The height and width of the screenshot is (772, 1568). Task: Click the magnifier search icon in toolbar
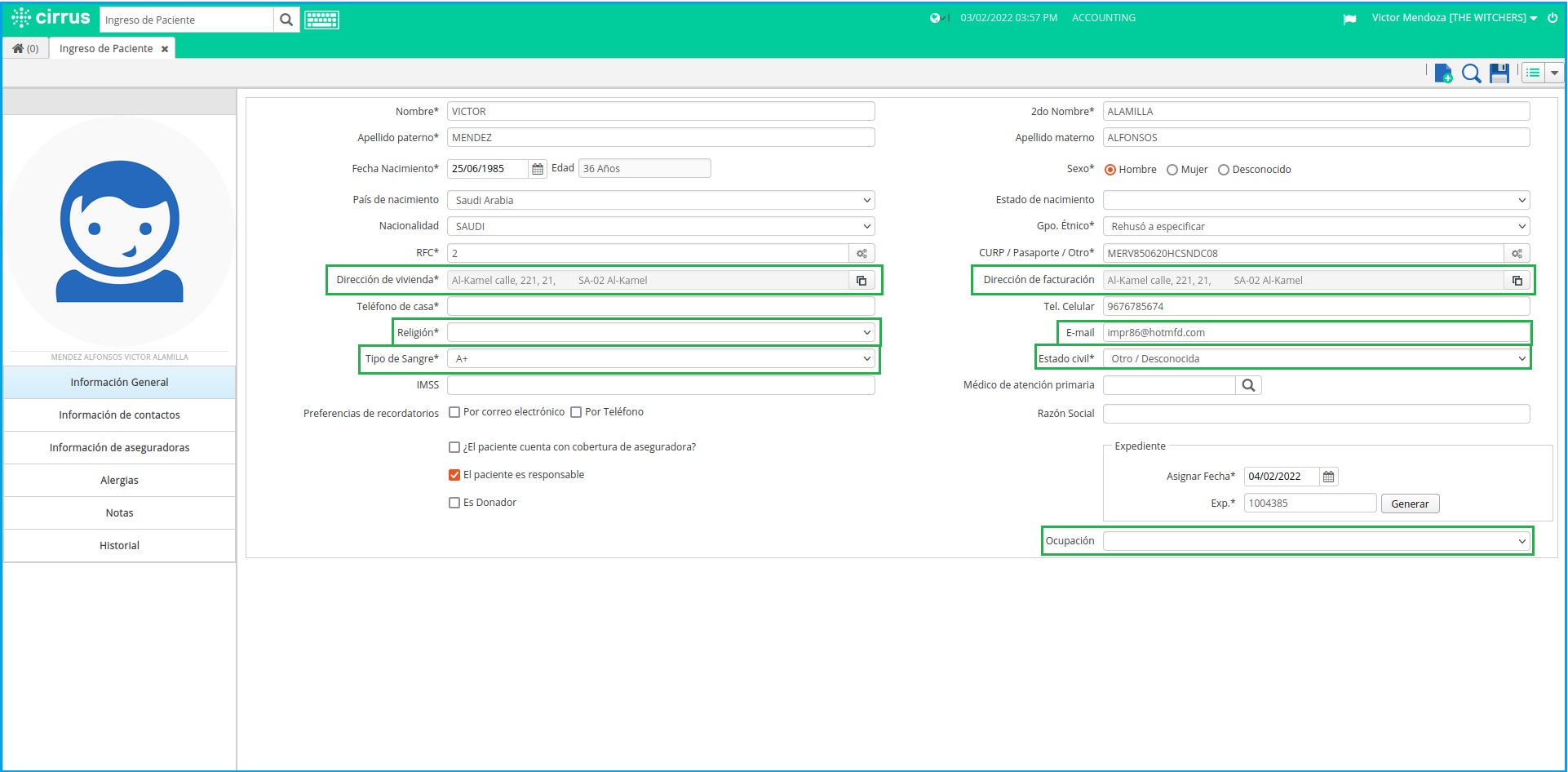[1471, 73]
